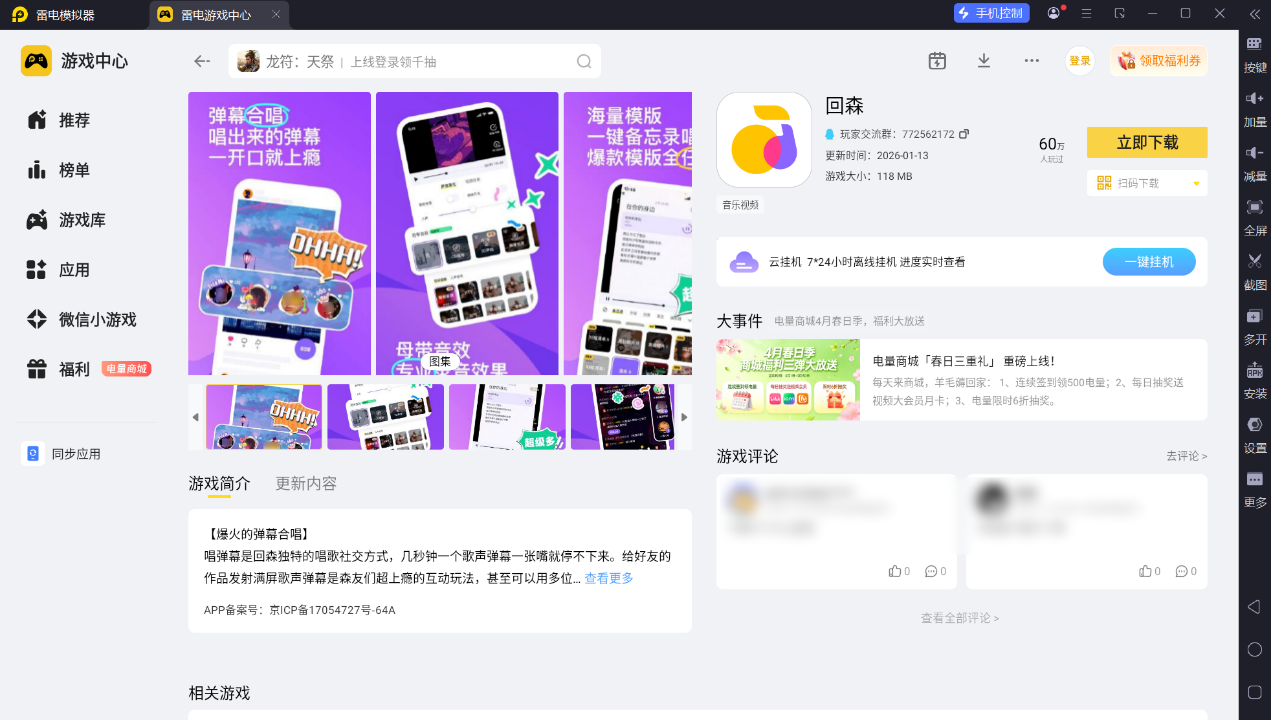
Task: Select third 超级多 screenshot thumbnail
Action: click(x=507, y=417)
